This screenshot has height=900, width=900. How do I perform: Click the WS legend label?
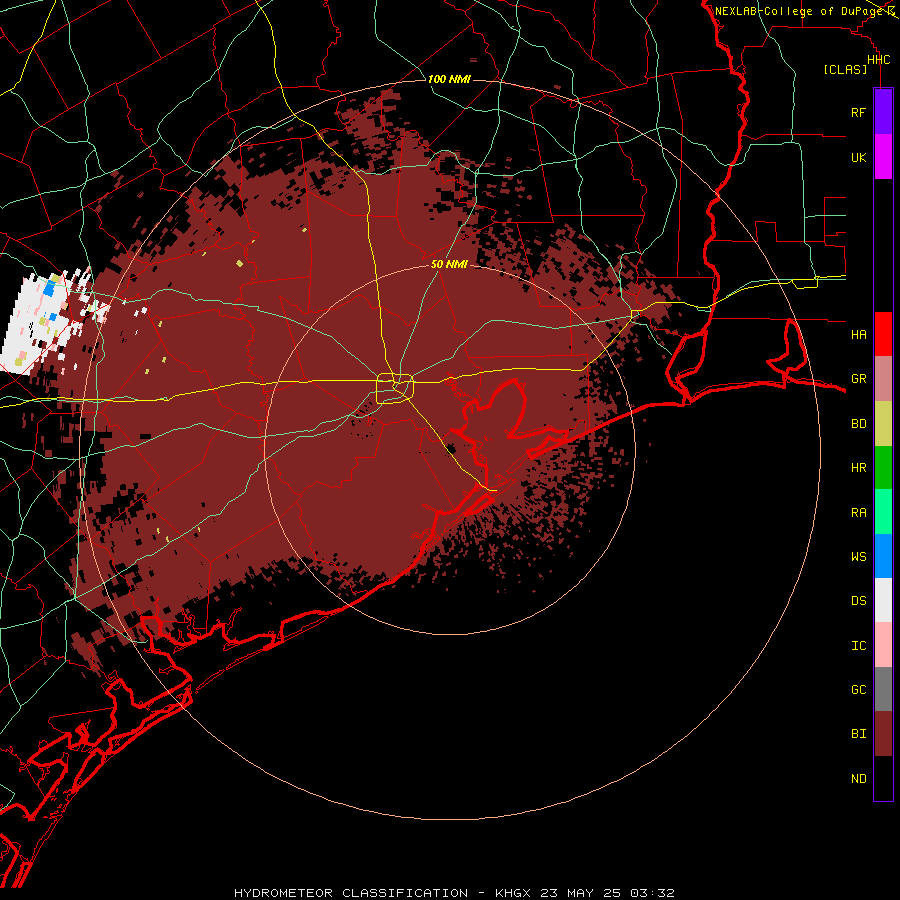point(858,557)
